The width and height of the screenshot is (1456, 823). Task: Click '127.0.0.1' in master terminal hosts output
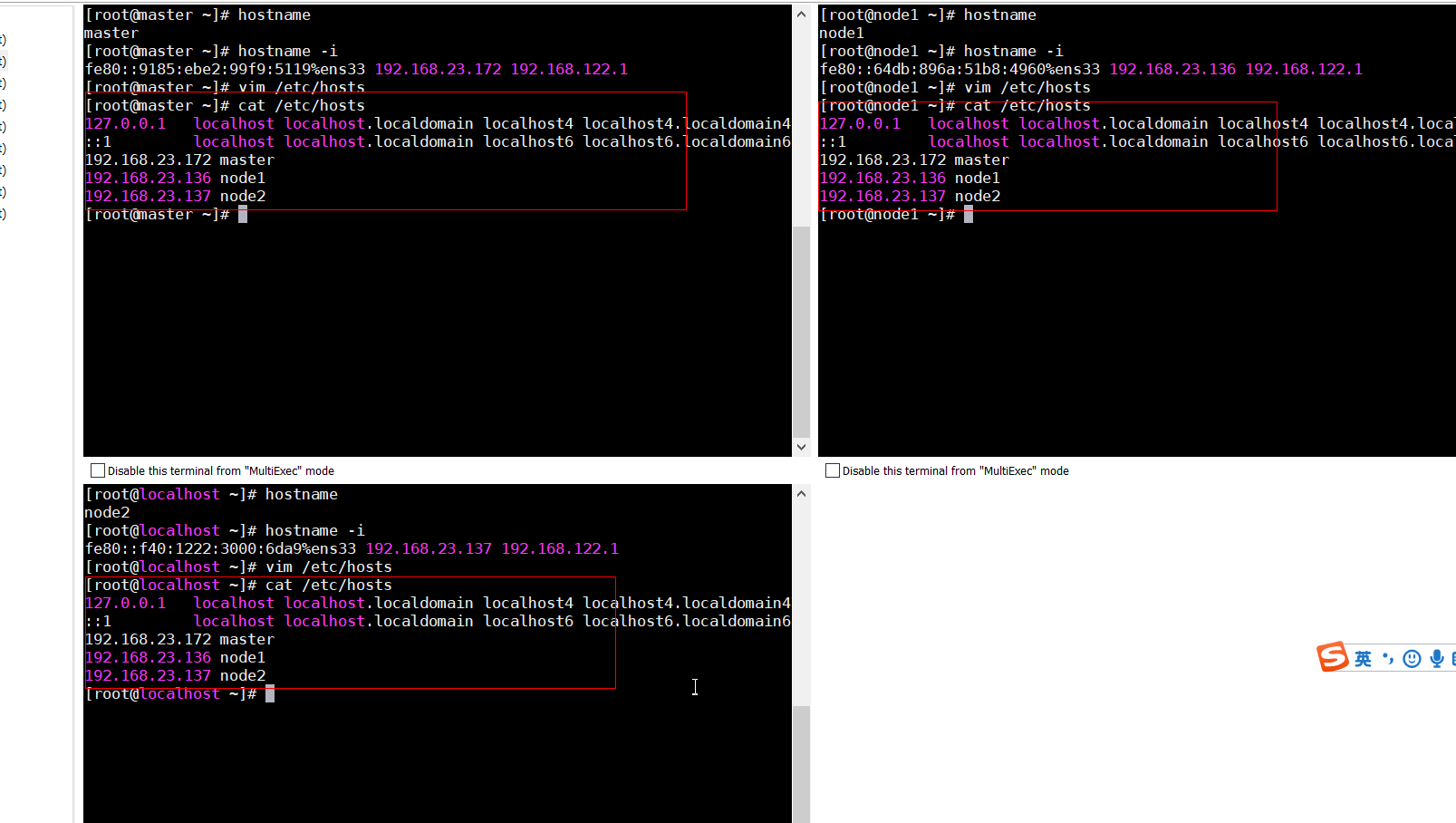coord(125,124)
